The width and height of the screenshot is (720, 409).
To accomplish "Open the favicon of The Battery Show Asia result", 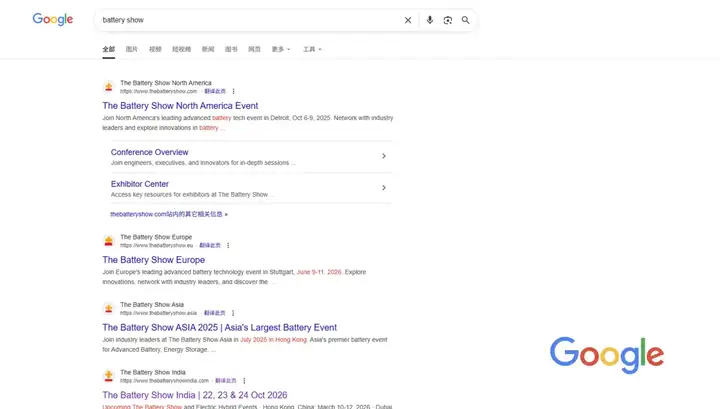I will pyautogui.click(x=109, y=308).
